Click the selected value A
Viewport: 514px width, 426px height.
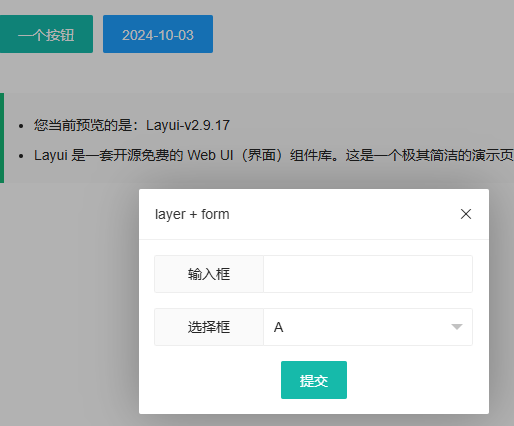click(x=279, y=327)
